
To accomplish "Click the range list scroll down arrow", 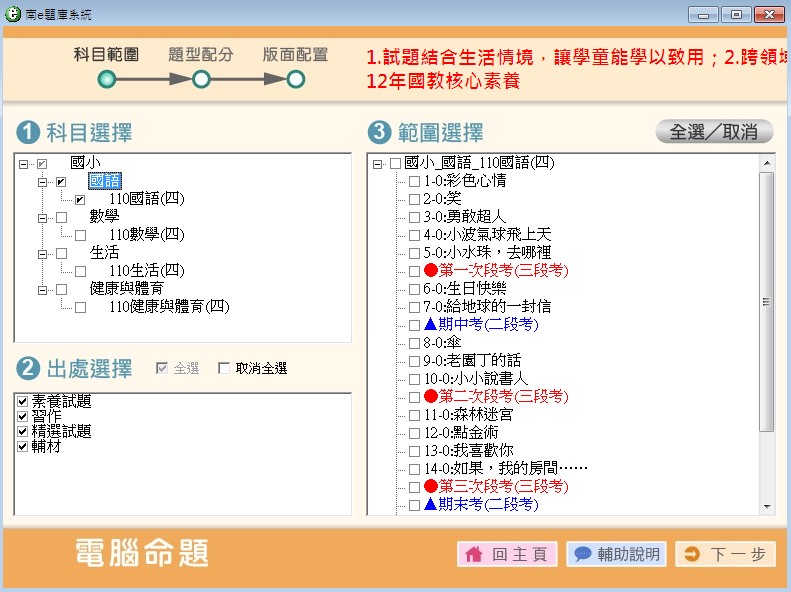I will 767,506.
